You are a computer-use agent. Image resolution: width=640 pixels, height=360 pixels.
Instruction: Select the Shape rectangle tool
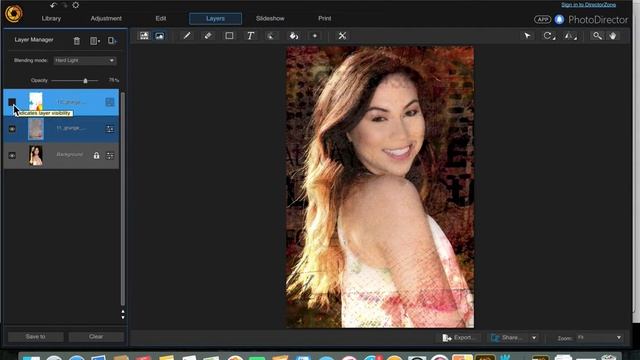[x=229, y=36]
